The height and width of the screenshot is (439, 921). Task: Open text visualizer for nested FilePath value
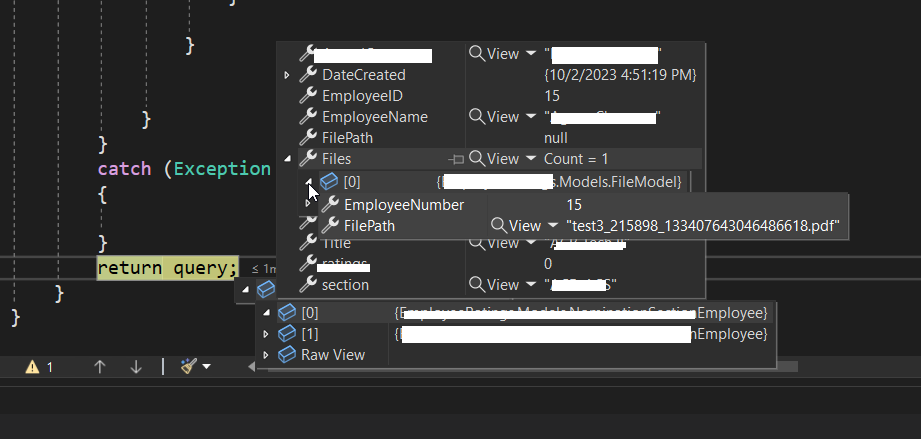(516, 226)
